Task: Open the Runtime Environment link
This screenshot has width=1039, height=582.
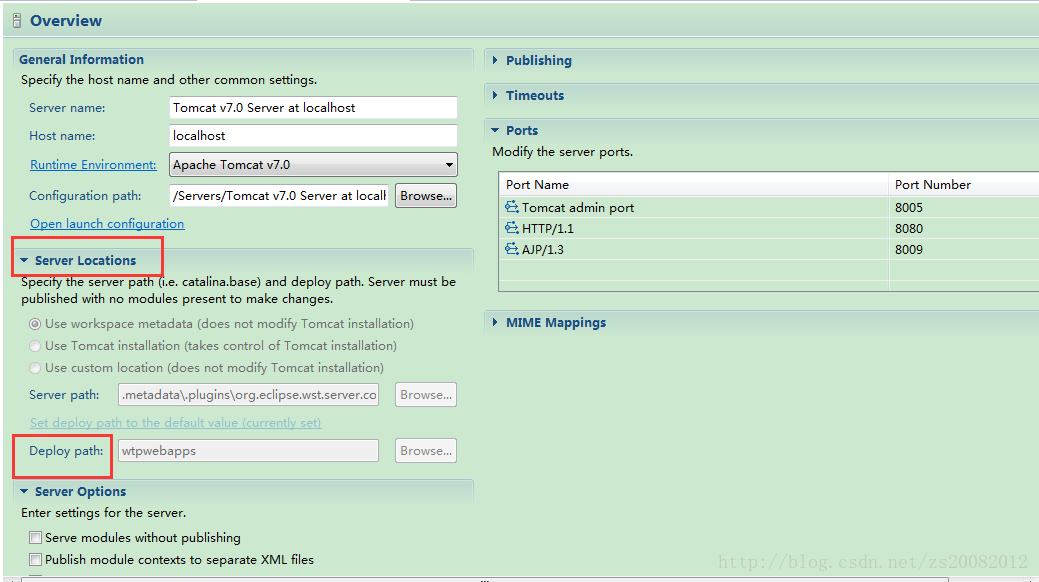Action: 93,164
